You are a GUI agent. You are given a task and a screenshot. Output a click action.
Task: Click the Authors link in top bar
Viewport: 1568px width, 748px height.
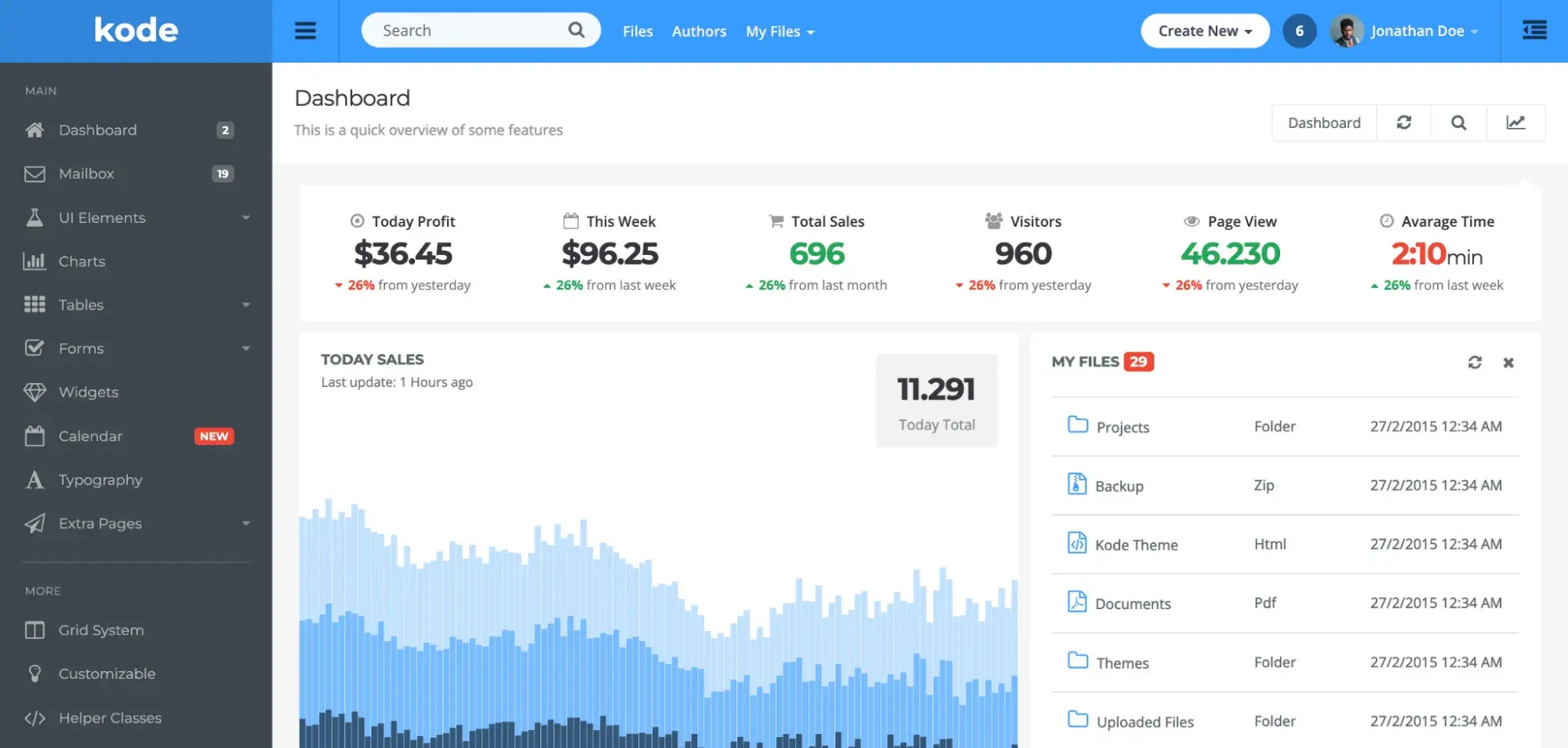coord(699,31)
